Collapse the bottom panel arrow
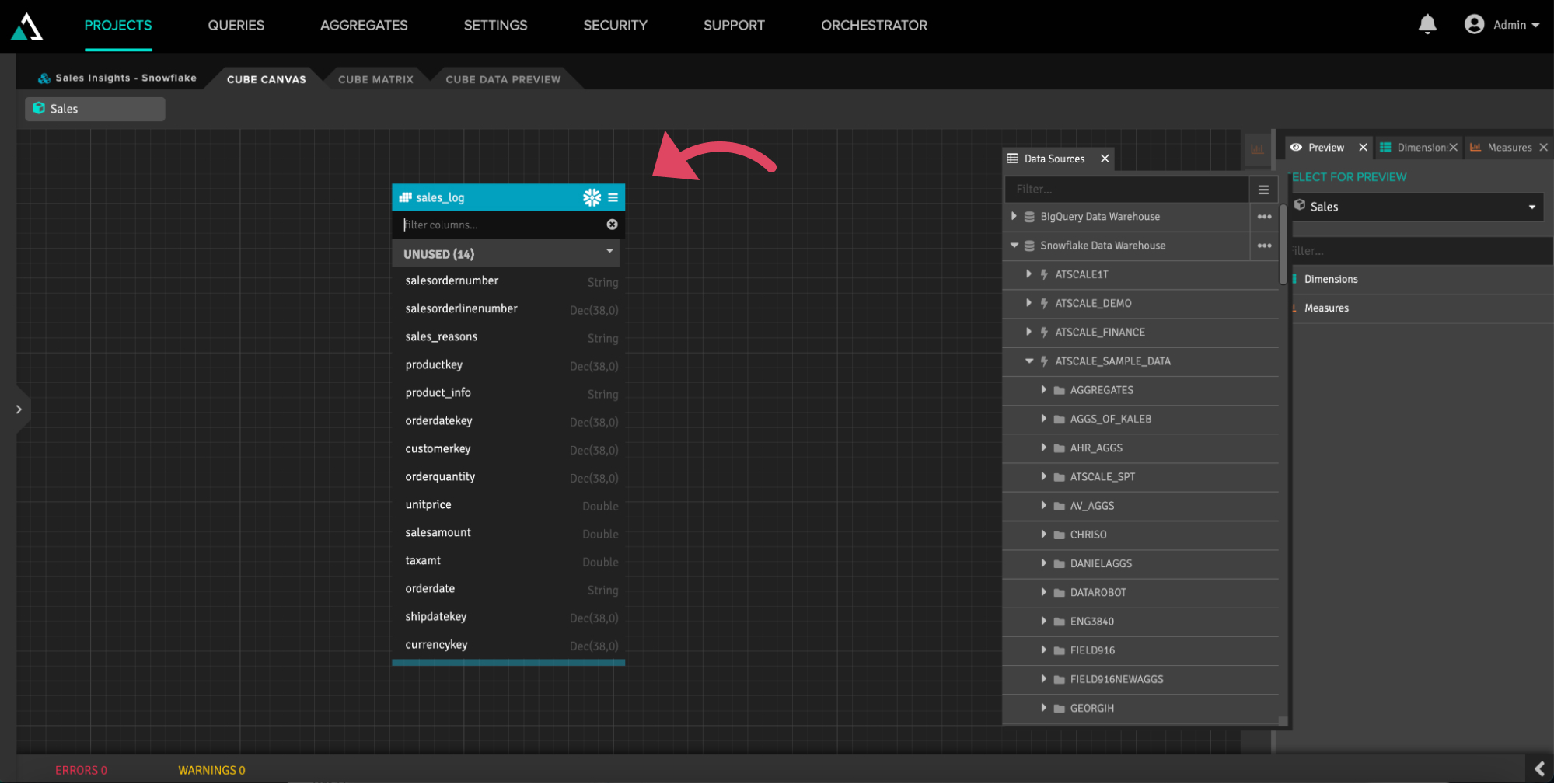 click(1539, 769)
